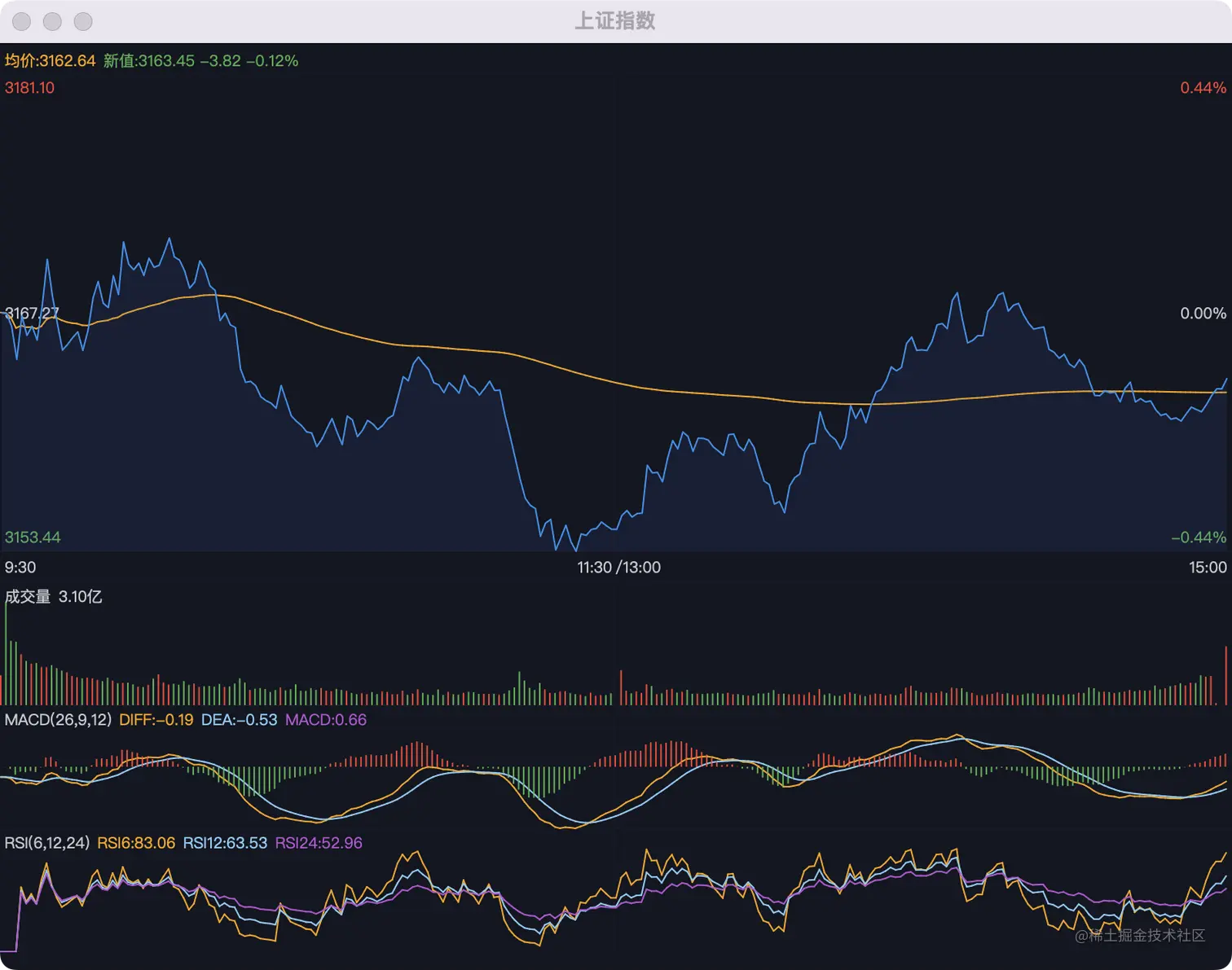Click the green zoom window button
The image size is (1232, 970).
(83, 21)
